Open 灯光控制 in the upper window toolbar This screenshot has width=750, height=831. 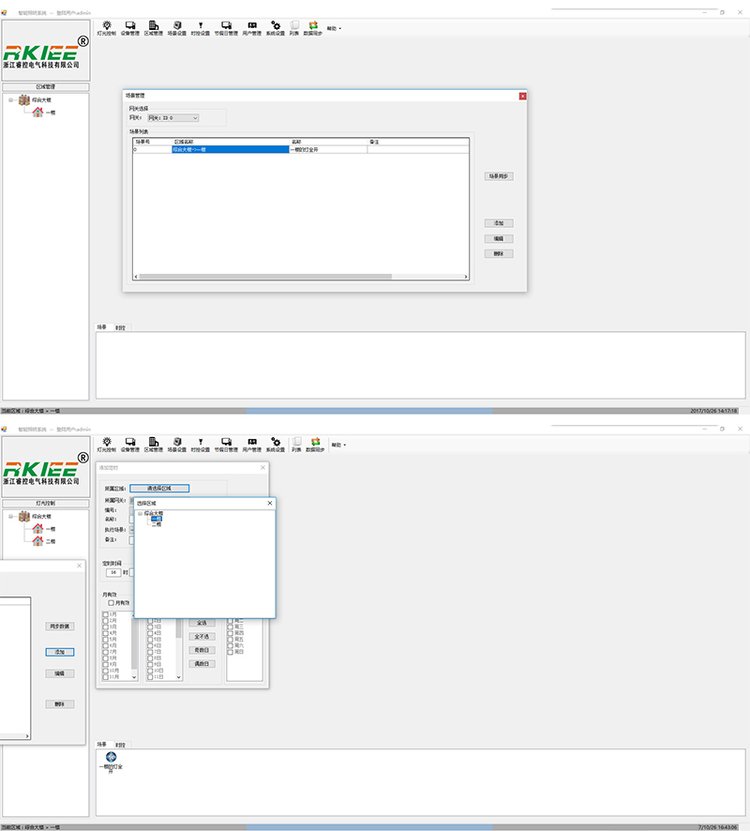108,26
